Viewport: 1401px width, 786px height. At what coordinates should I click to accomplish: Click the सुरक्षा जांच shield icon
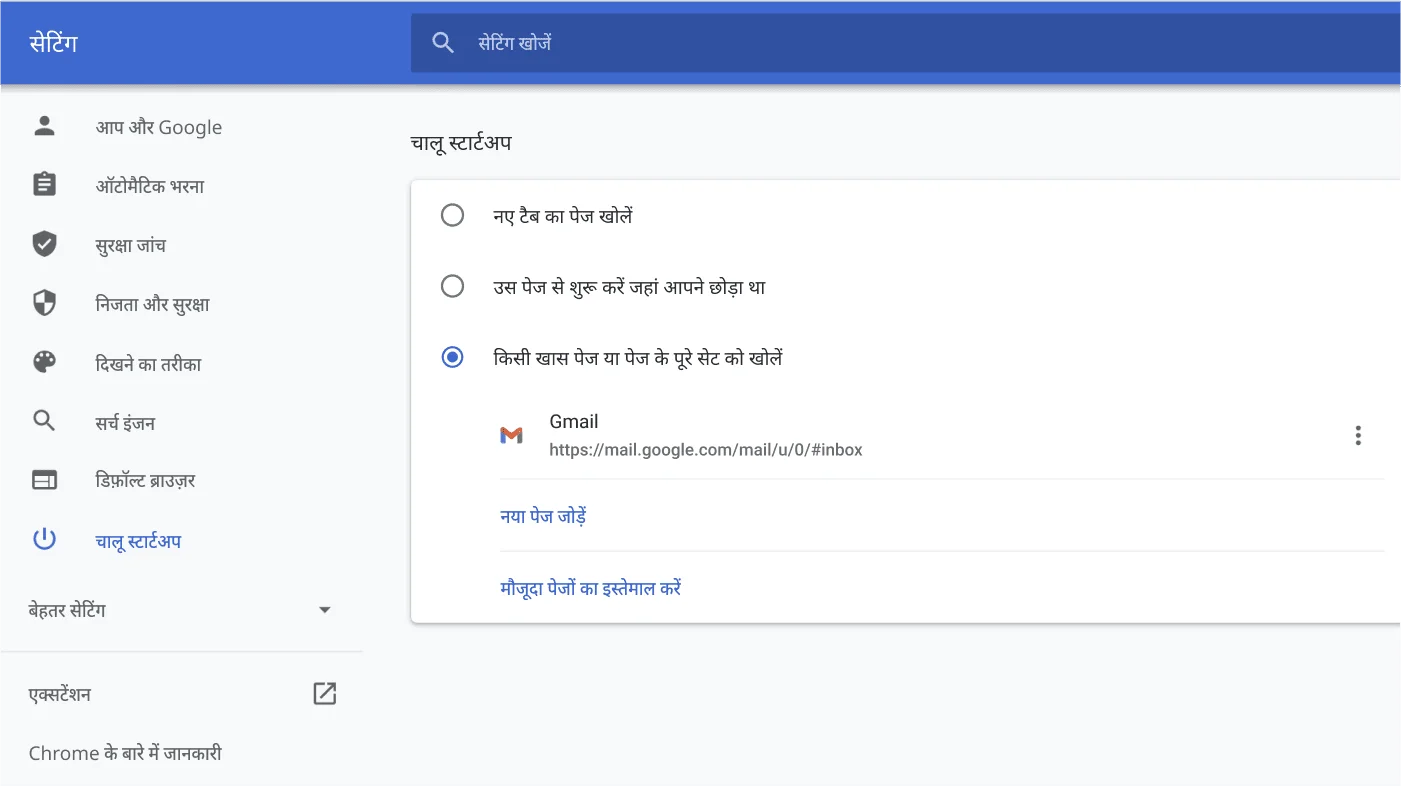(44, 244)
